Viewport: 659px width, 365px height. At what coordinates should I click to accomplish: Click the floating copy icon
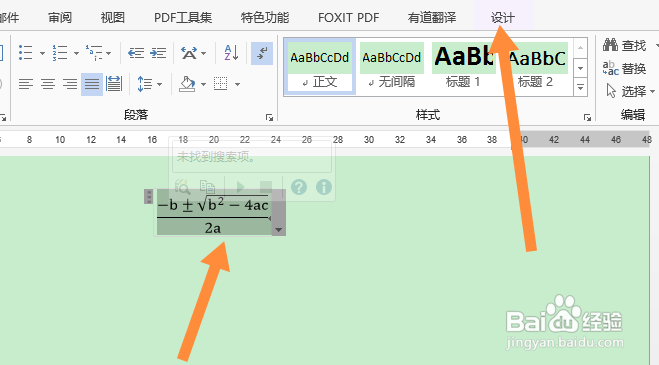point(207,187)
